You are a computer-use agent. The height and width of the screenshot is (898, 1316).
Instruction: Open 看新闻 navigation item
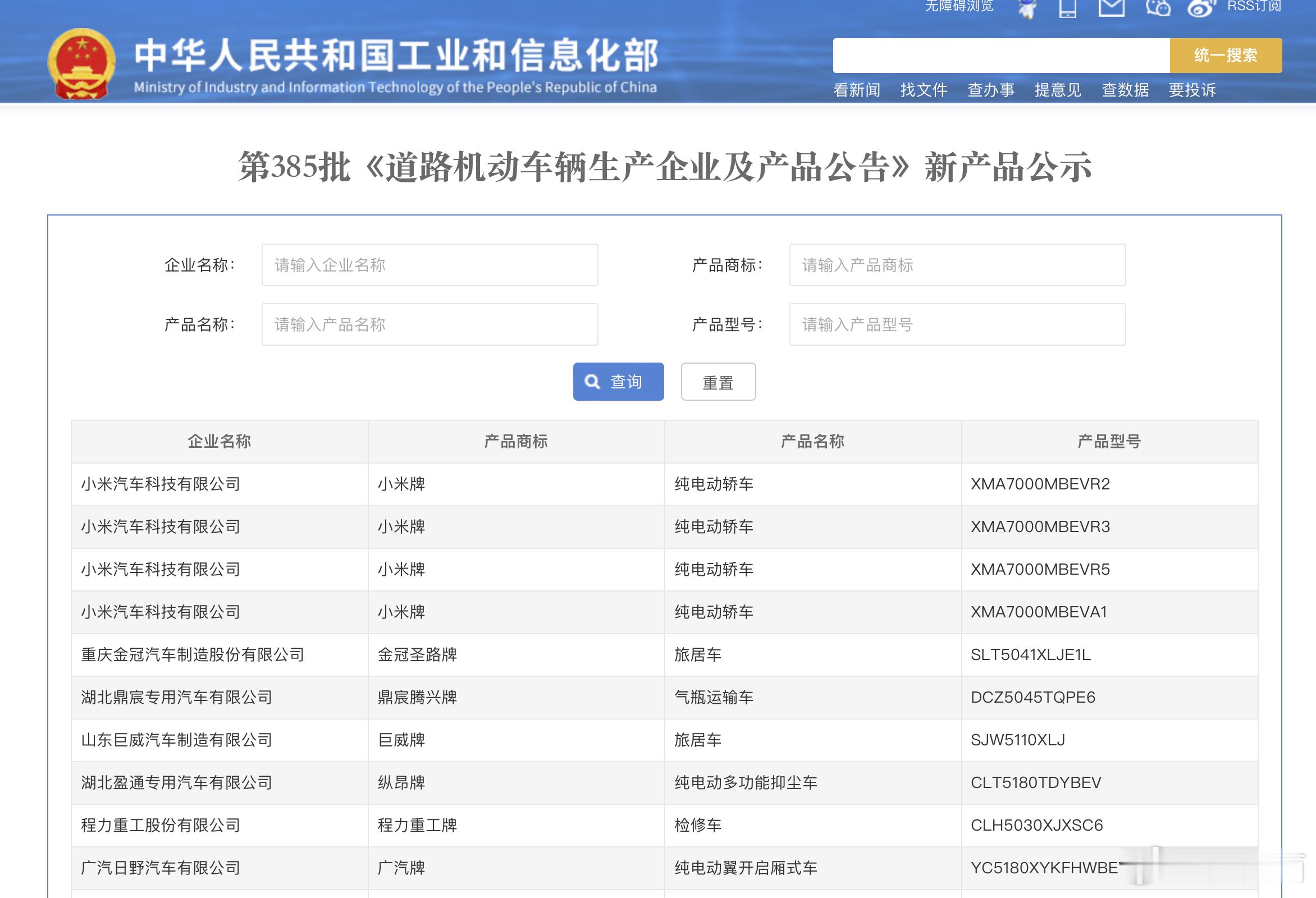coord(856,89)
